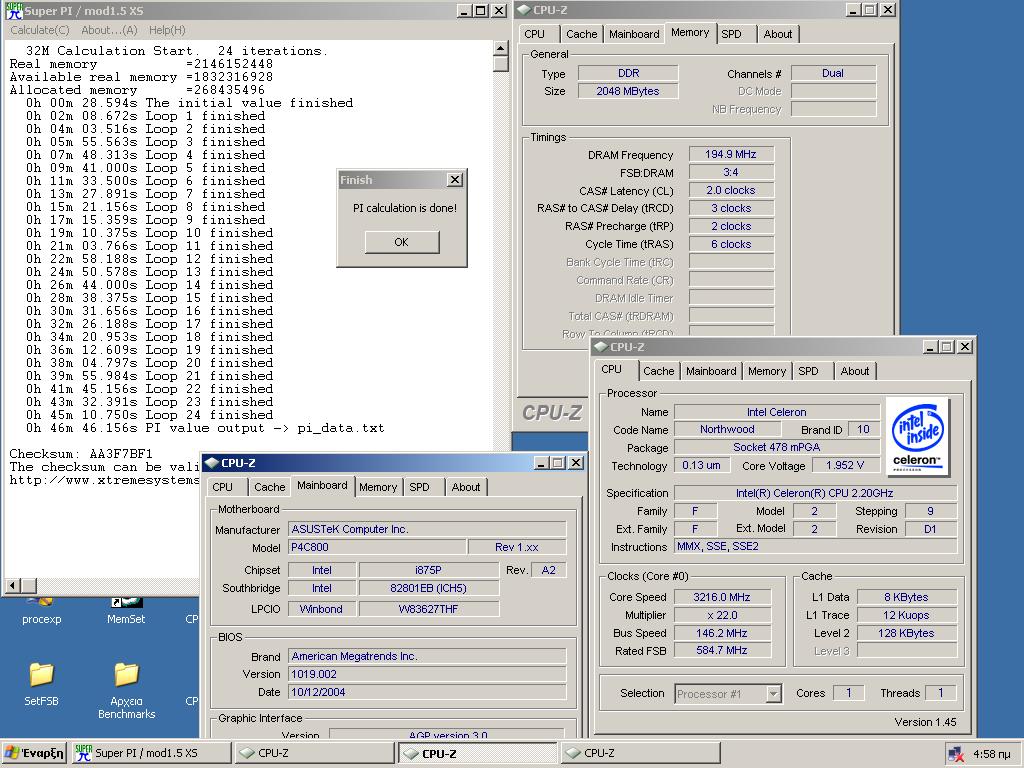
Task: Open Mainboard tab in processor CPU-Z window
Action: pyautogui.click(x=711, y=371)
